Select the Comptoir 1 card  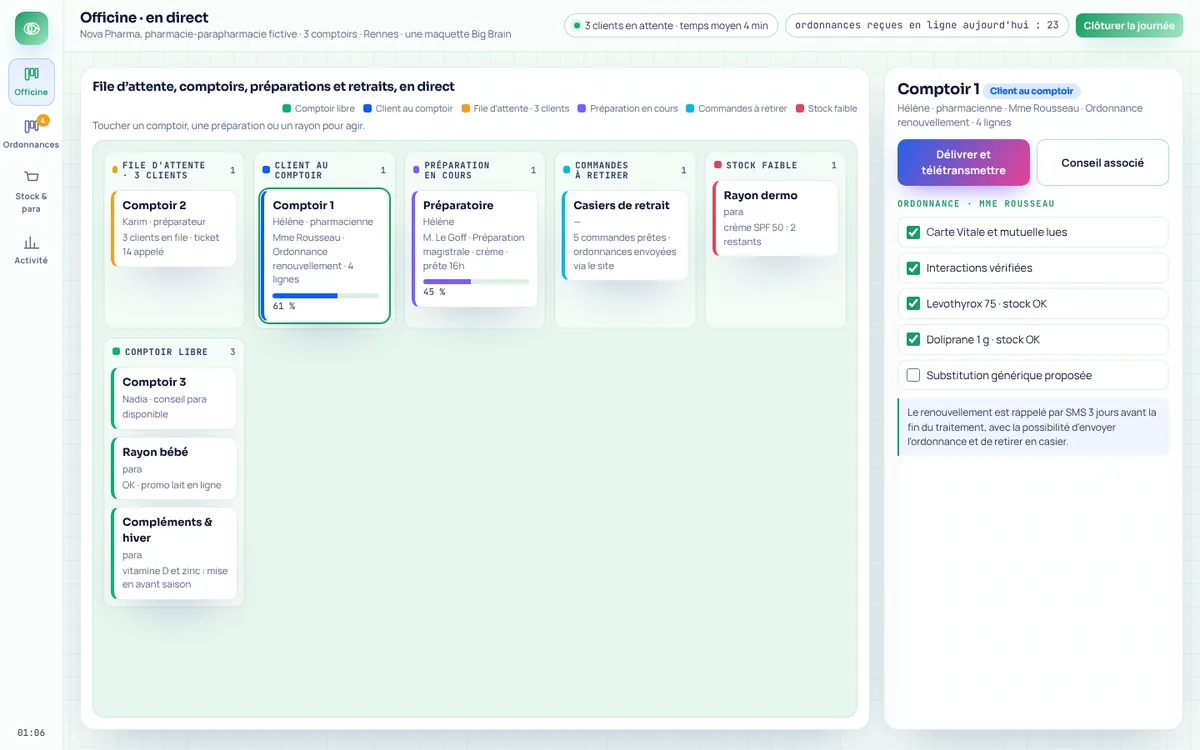(325, 256)
